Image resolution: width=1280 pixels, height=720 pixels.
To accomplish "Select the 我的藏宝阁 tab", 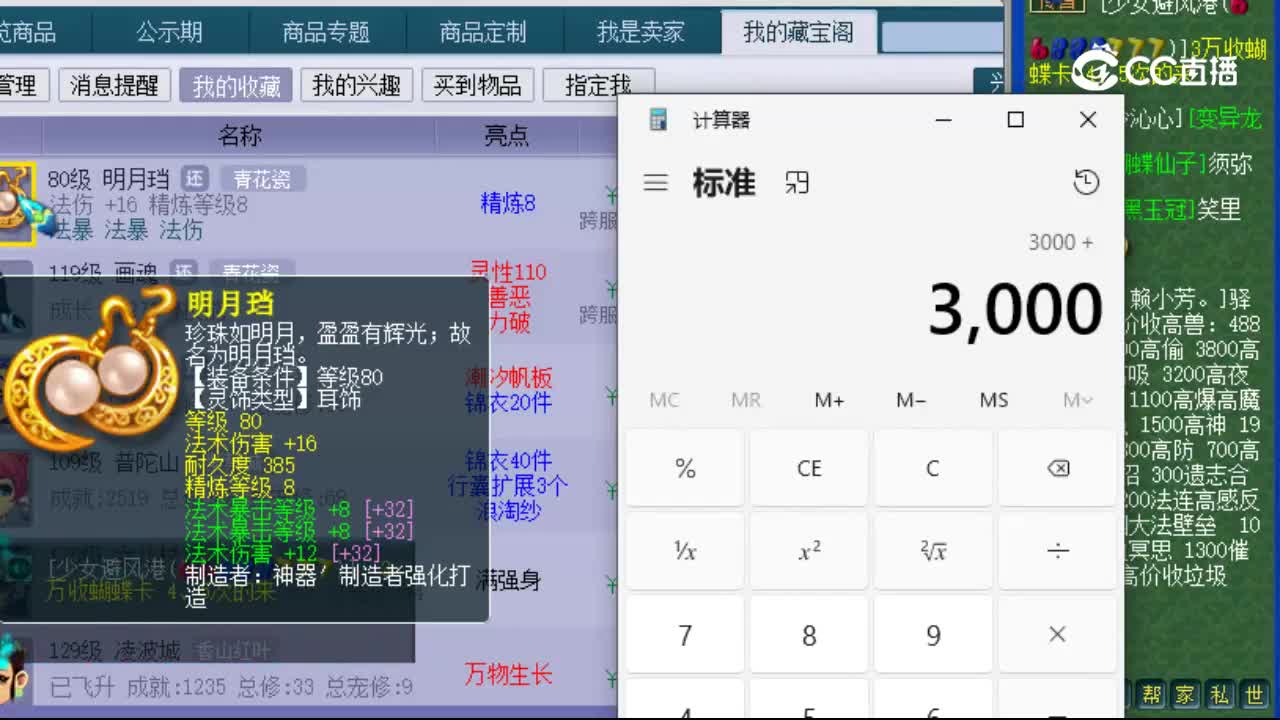I will [x=798, y=32].
